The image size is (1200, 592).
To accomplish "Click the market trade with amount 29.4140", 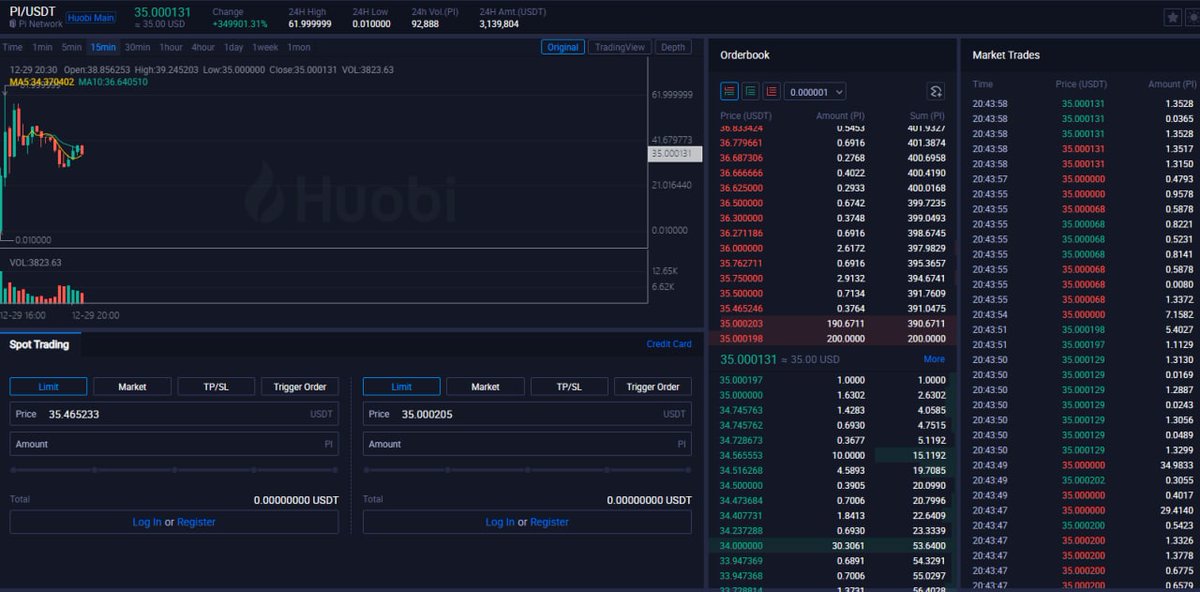I will pos(1082,510).
